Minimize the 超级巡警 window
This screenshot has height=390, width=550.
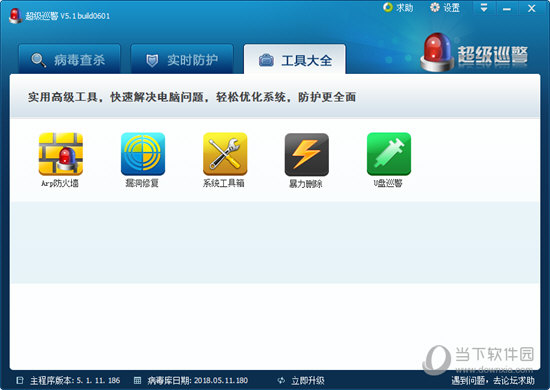coord(507,9)
